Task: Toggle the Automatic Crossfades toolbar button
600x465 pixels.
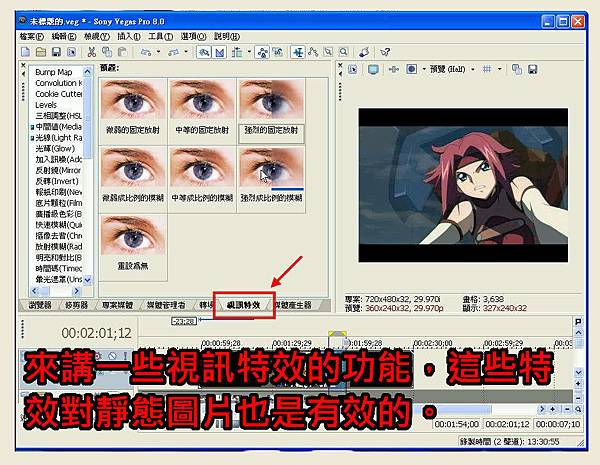Action: (x=219, y=52)
